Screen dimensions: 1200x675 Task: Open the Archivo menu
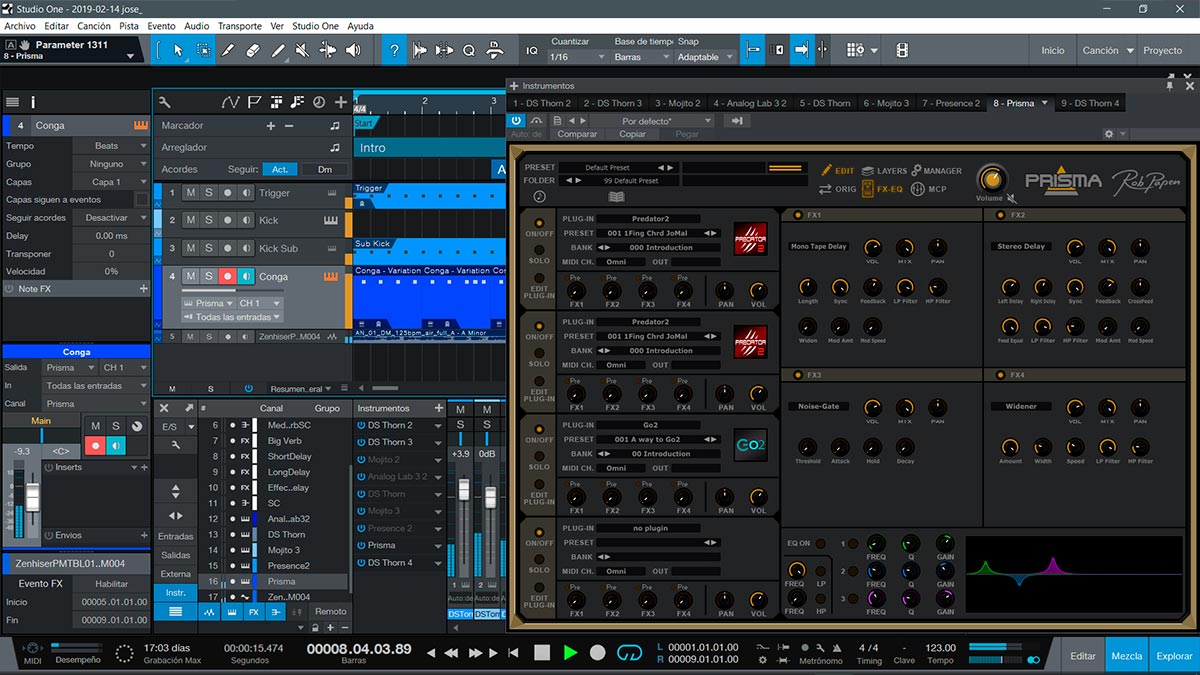click(20, 26)
